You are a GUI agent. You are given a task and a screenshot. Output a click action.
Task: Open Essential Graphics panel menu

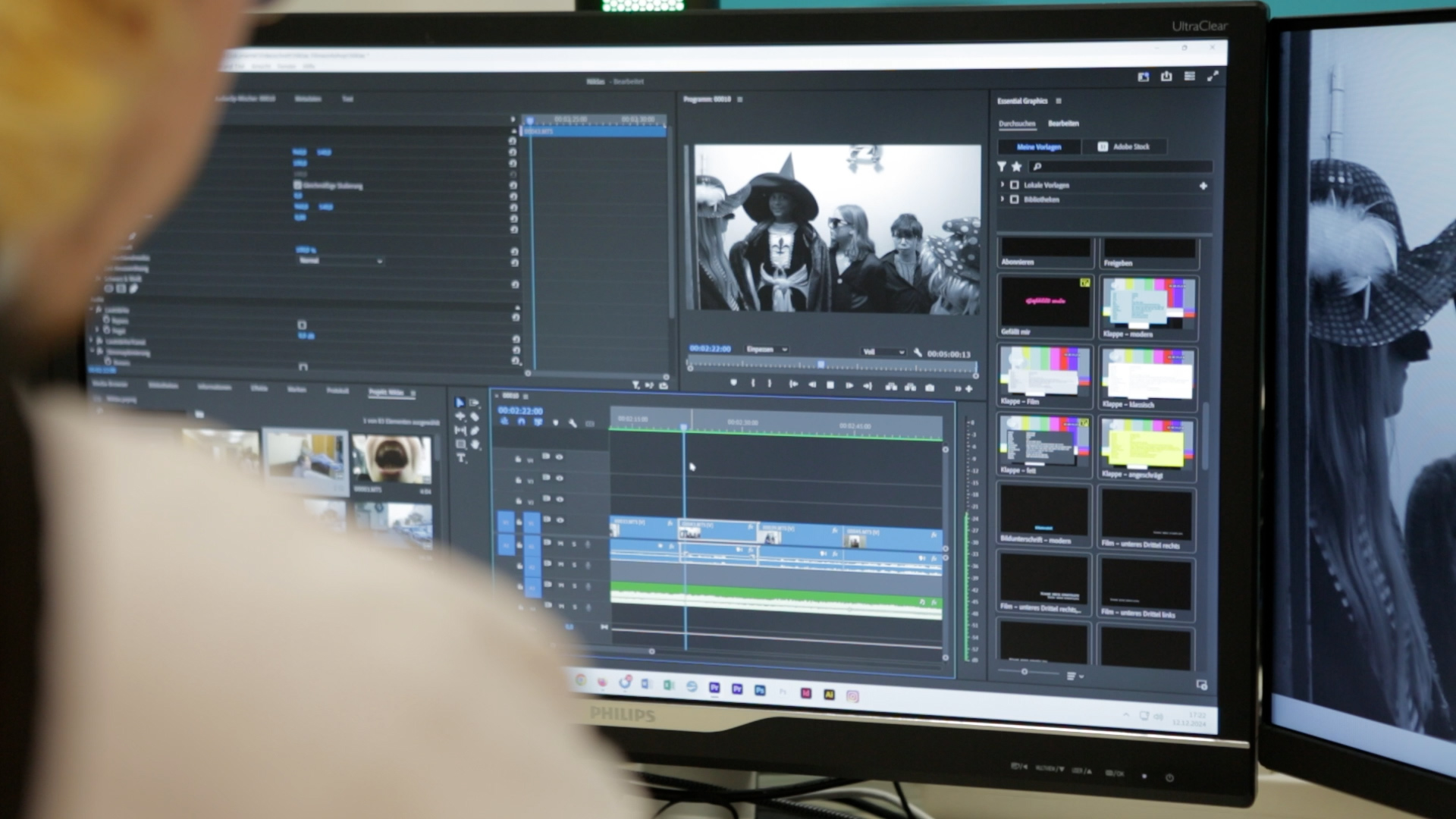pyautogui.click(x=1059, y=101)
